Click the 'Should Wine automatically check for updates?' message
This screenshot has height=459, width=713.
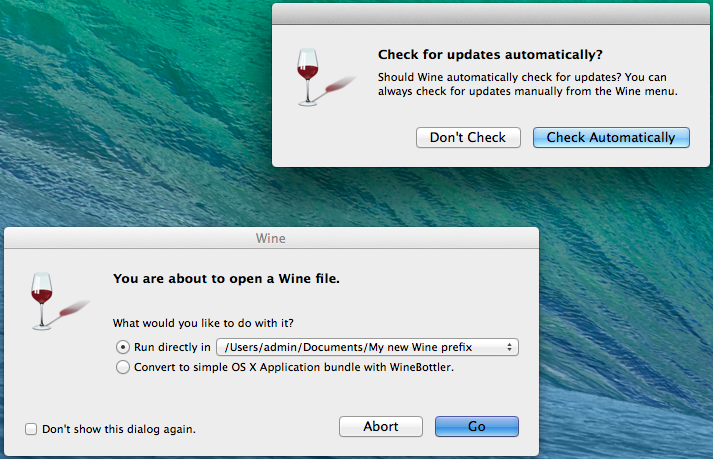click(x=527, y=84)
